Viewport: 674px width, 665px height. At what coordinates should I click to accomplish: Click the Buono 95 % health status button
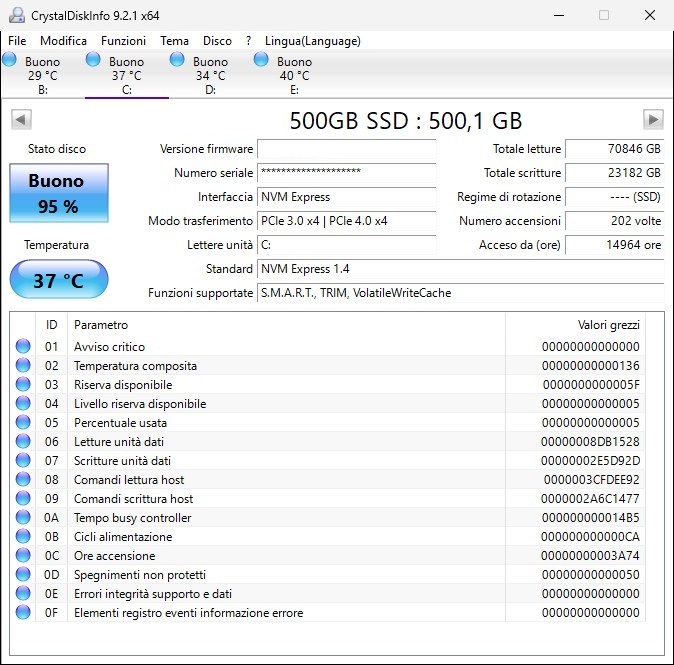click(x=59, y=193)
